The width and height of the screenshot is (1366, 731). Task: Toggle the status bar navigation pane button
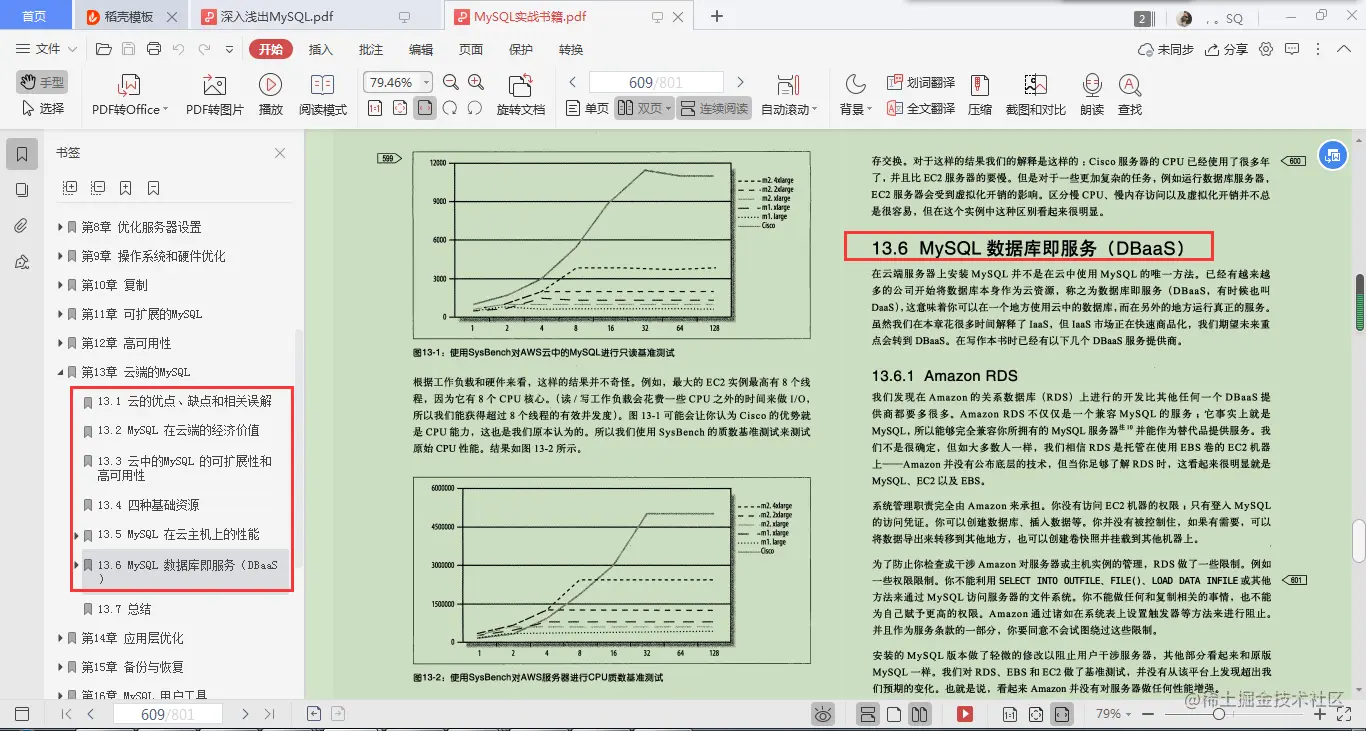[x=21, y=714]
